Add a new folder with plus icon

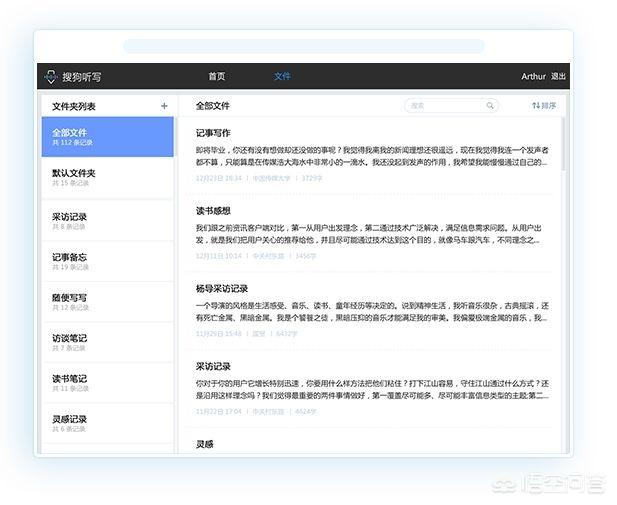tap(164, 106)
